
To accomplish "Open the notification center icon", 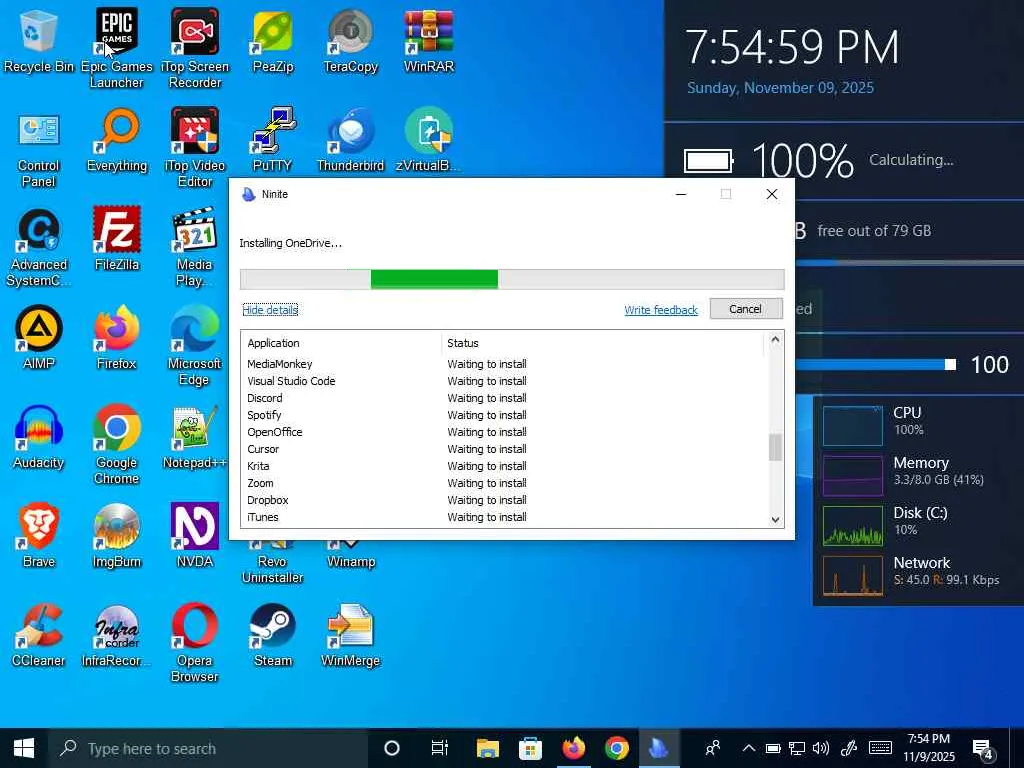I will [983, 748].
